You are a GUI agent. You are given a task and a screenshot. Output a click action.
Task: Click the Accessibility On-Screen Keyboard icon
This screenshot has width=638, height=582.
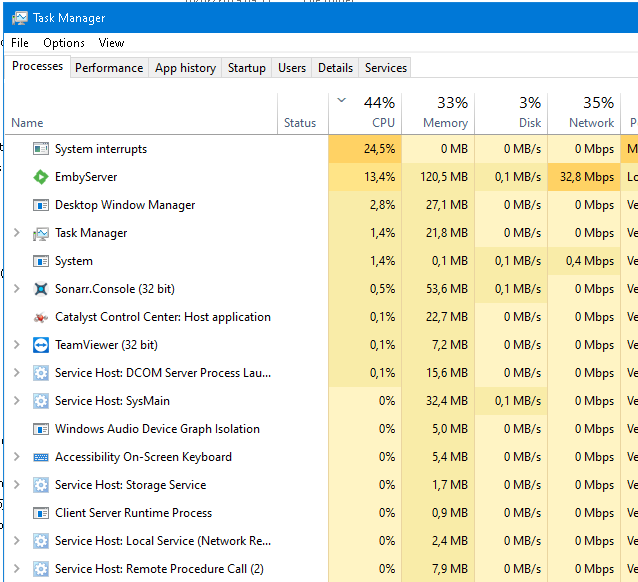pyautogui.click(x=41, y=457)
